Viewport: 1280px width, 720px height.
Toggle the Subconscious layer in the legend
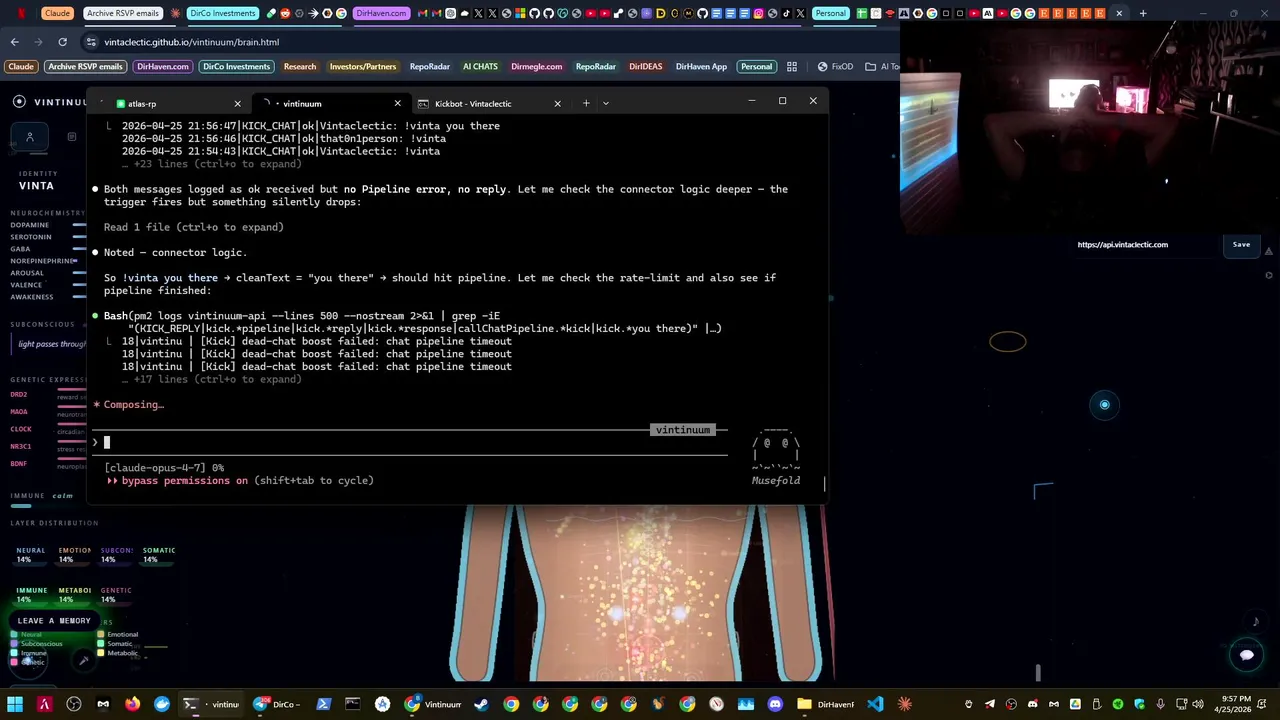[x=36, y=643]
